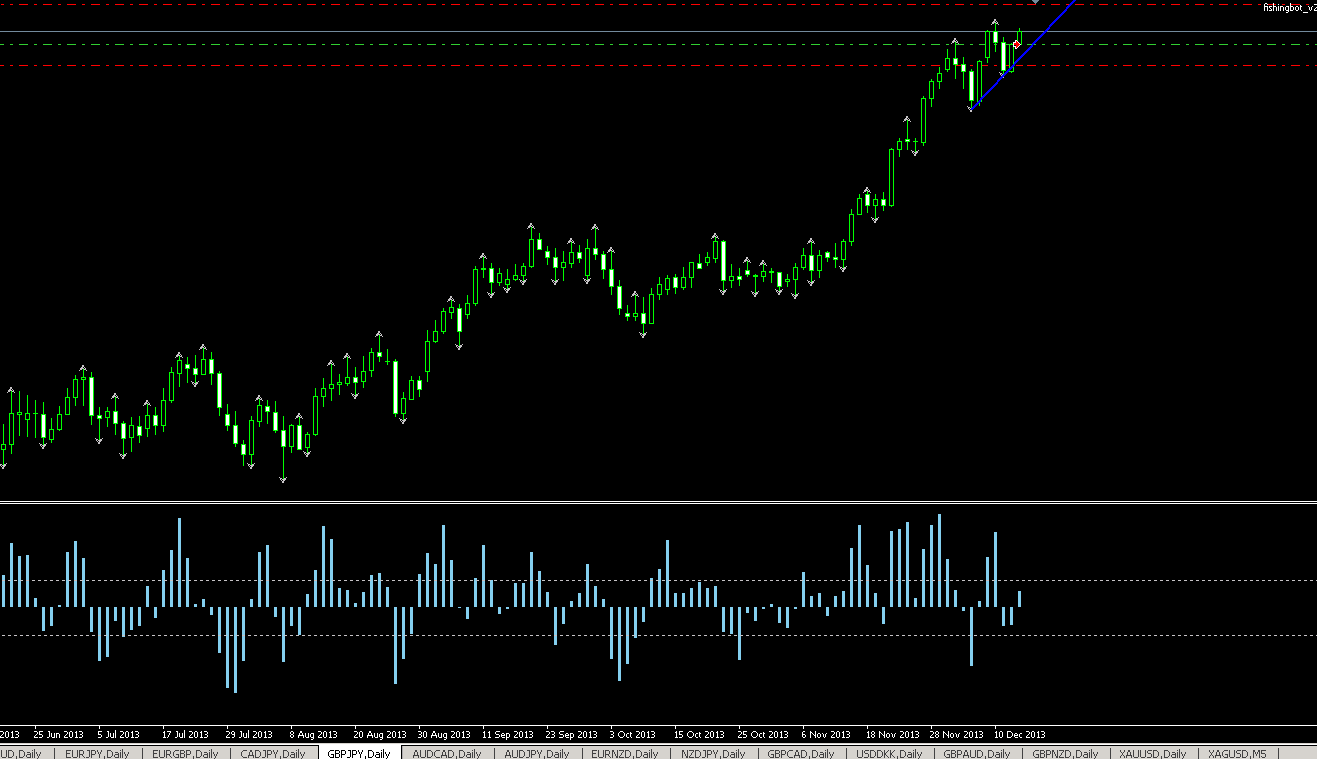Open the XAUUSD,Daily gold chart tab
The image size is (1317, 759).
1153,753
